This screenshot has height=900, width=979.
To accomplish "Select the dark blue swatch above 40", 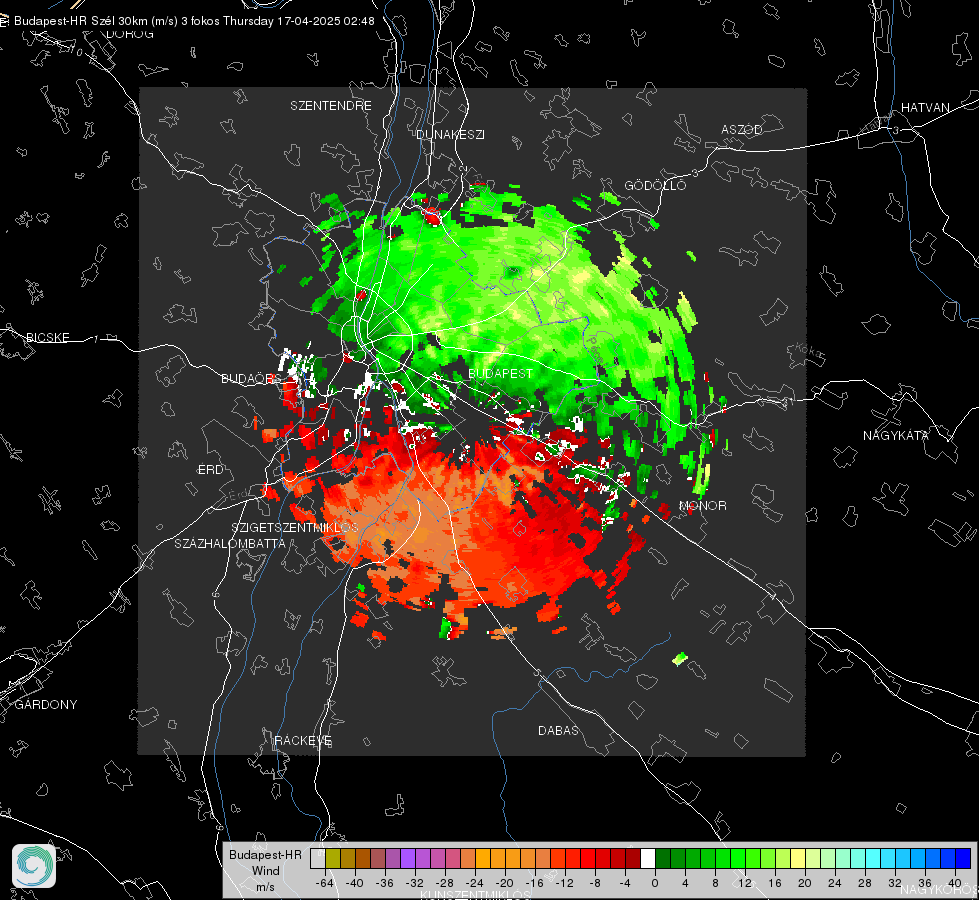I will click(963, 858).
